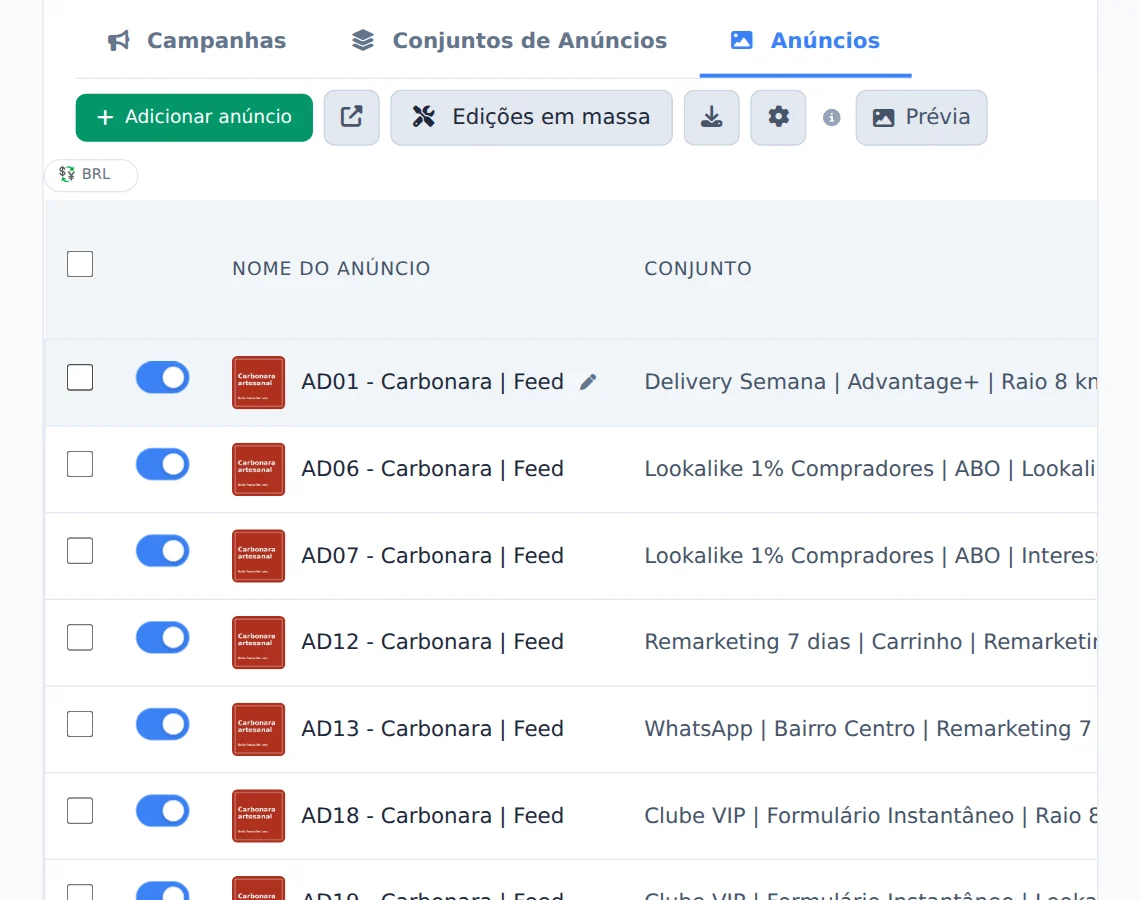The width and height of the screenshot is (1141, 900).
Task: Click the pencil edit icon on AD01
Action: point(588,382)
